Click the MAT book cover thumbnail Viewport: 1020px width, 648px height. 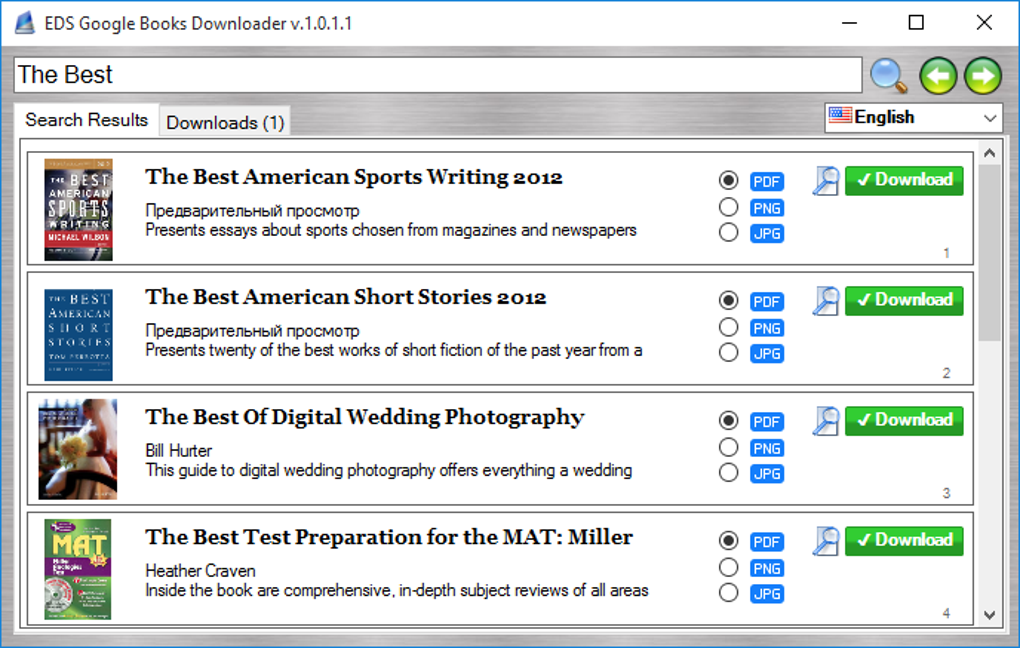pyautogui.click(x=77, y=569)
